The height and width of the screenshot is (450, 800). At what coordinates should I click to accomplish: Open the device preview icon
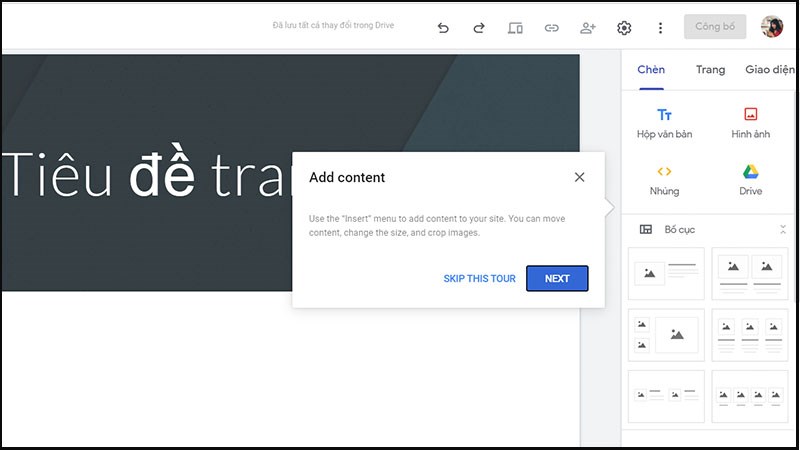tap(515, 28)
